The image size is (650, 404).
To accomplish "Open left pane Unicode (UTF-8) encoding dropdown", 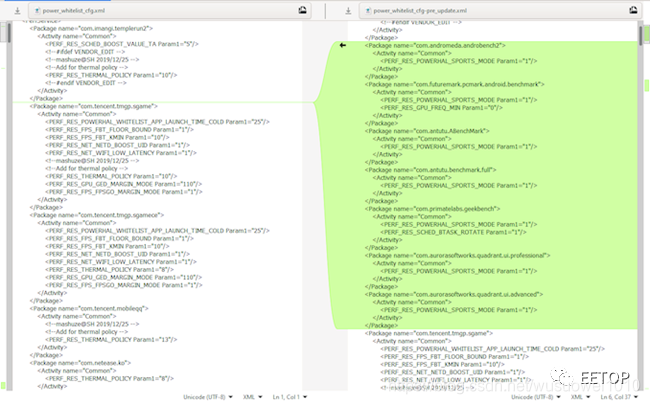I will [x=208, y=397].
